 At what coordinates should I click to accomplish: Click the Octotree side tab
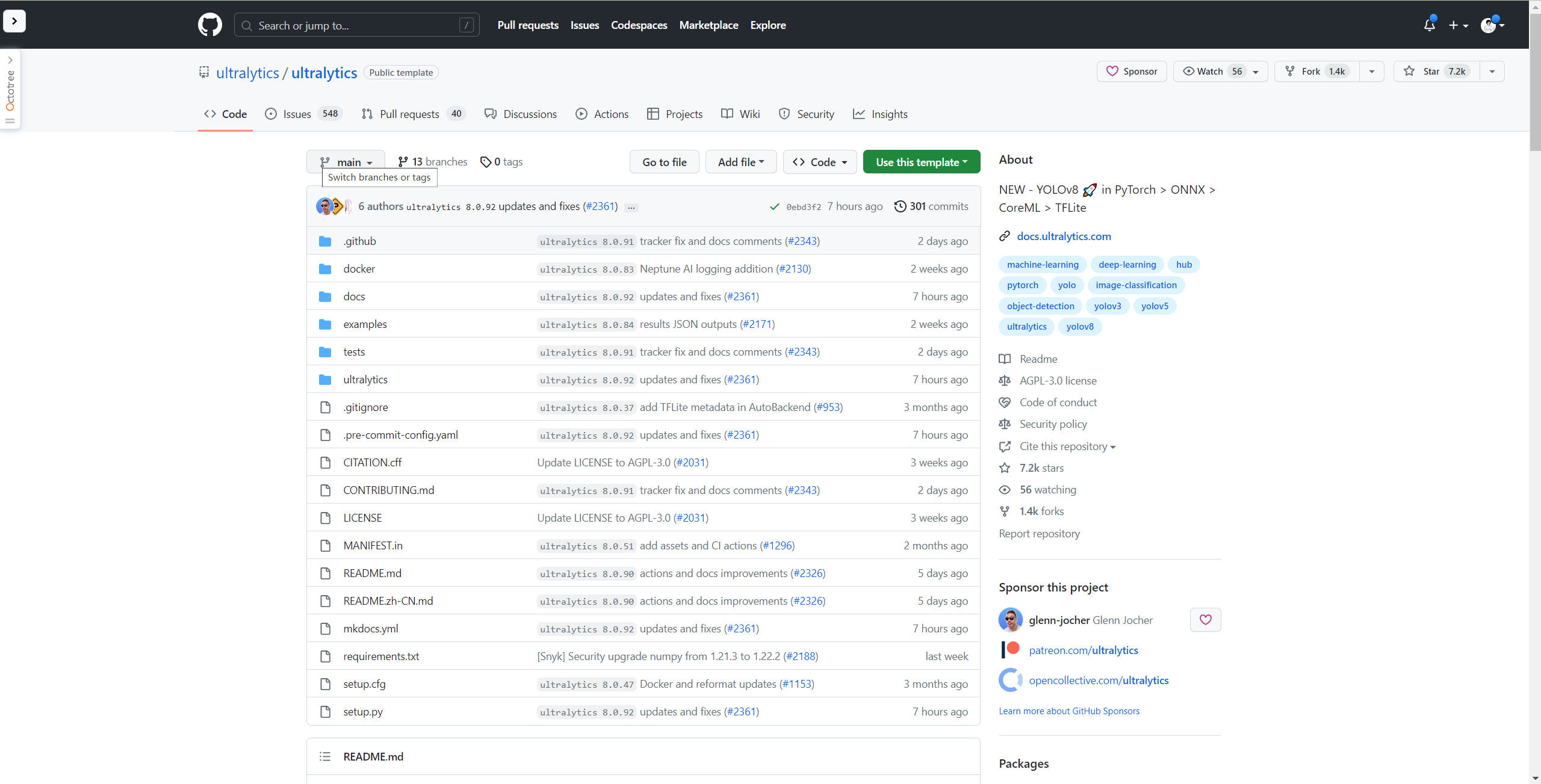tap(10, 90)
